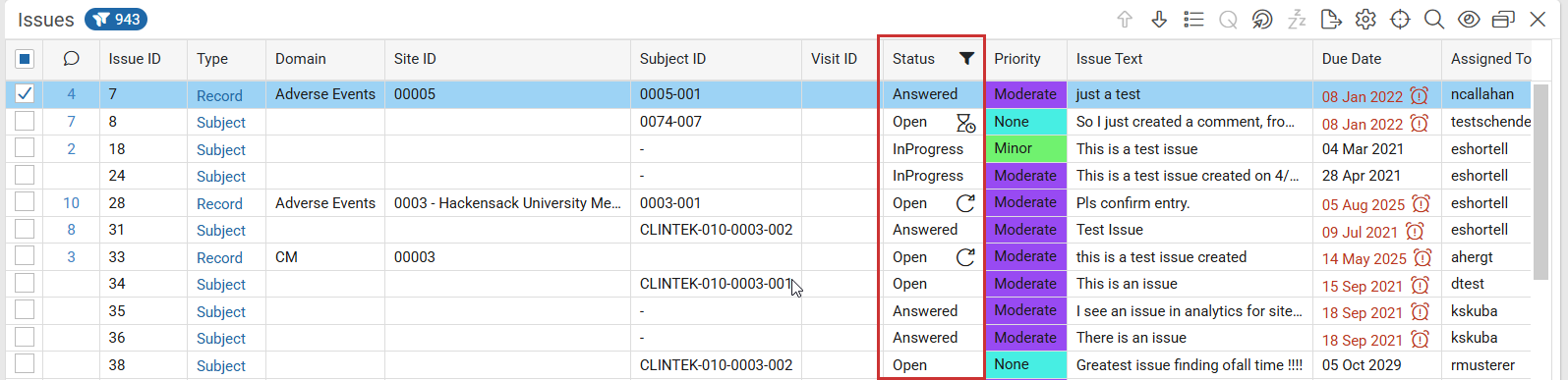Click the reopen arrow icon for issue 33
The height and width of the screenshot is (380, 1568).
click(965, 257)
